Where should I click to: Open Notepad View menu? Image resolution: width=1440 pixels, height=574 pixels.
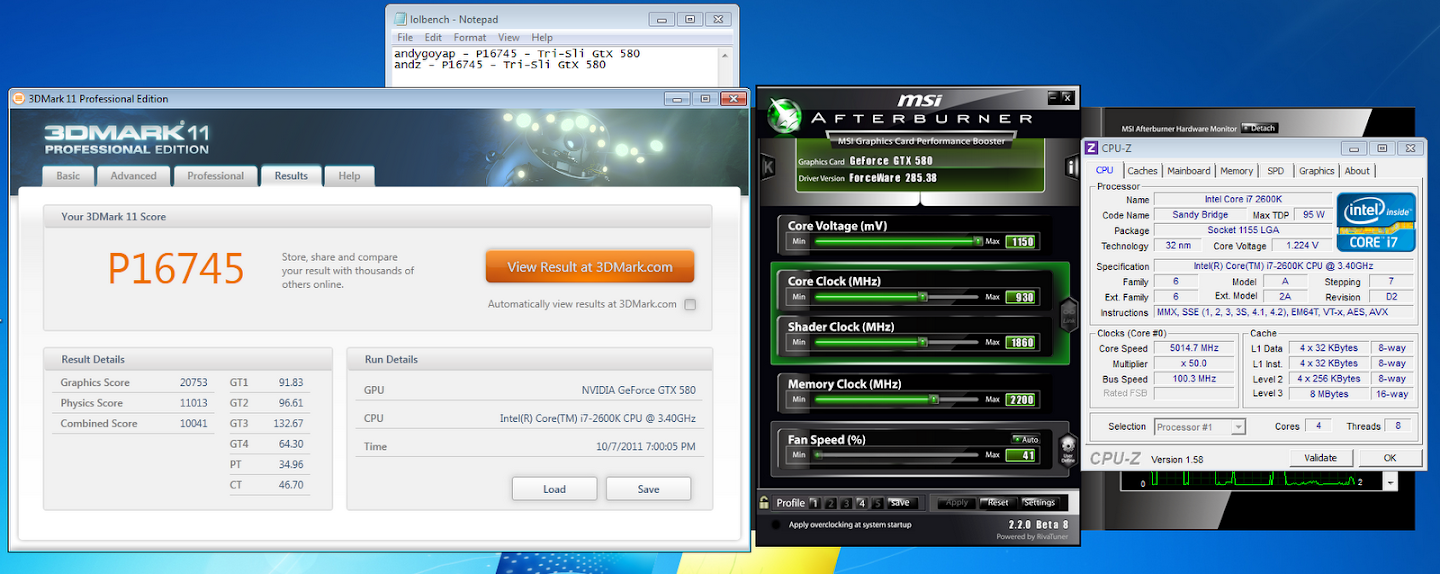[509, 38]
